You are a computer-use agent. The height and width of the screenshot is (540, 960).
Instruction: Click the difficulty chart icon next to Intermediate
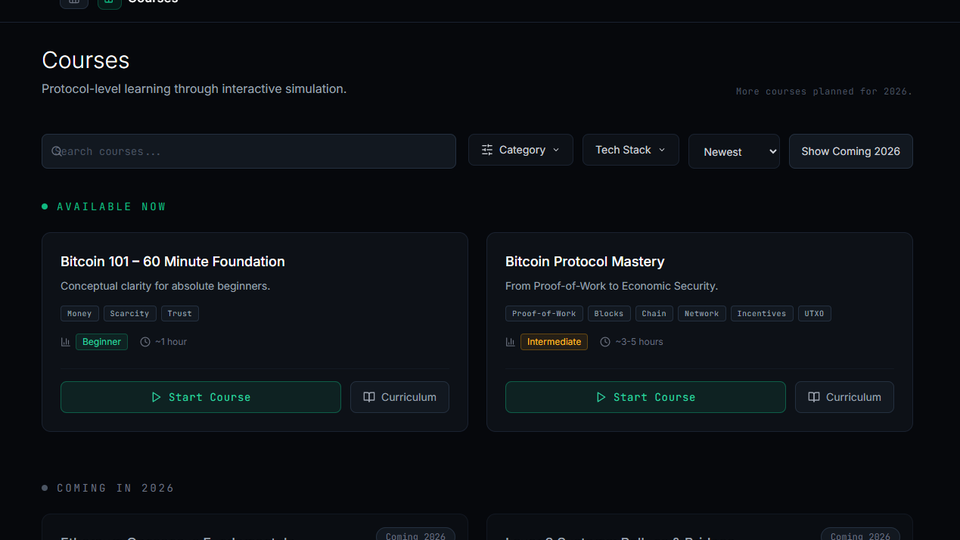click(x=510, y=342)
